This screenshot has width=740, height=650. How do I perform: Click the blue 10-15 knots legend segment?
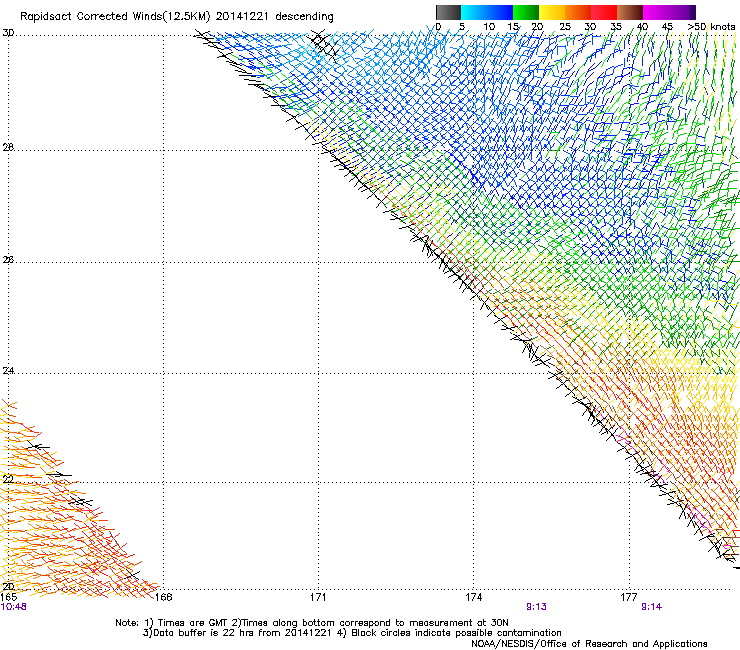click(x=500, y=12)
